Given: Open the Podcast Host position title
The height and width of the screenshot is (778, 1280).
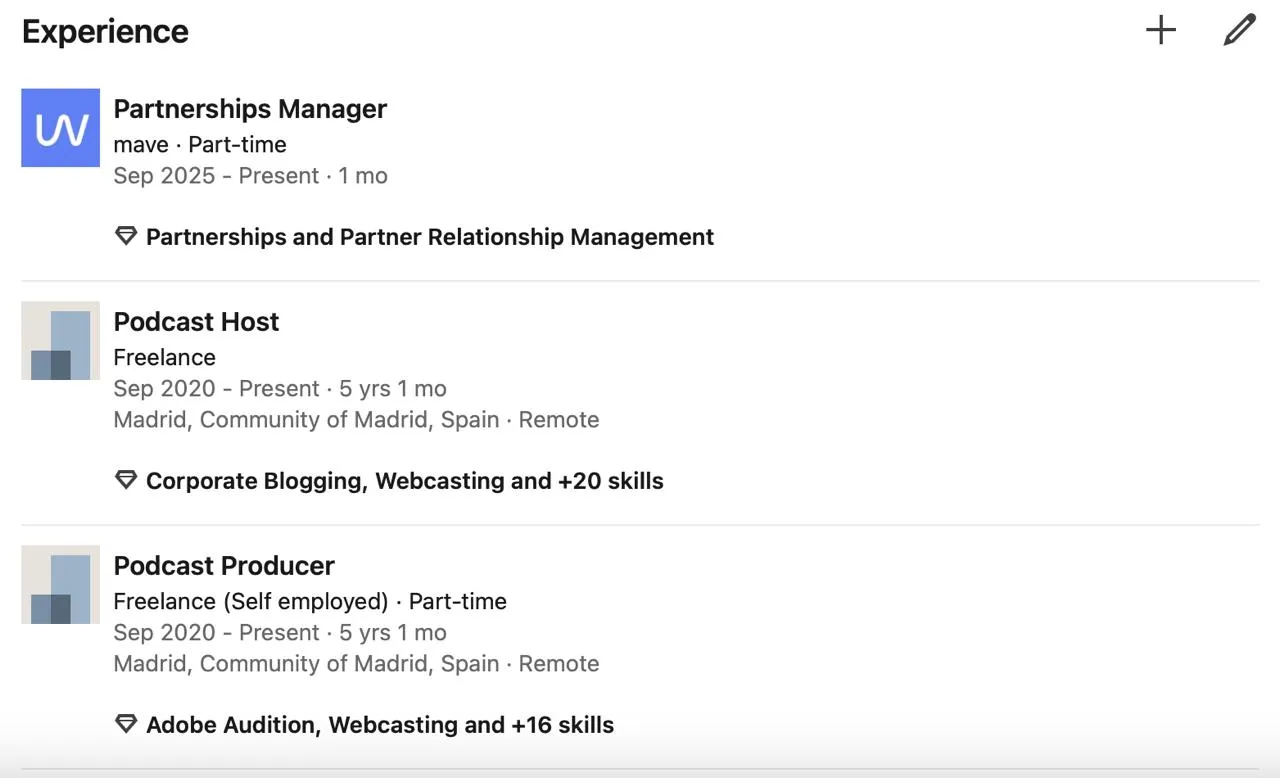Looking at the screenshot, I should point(196,322).
